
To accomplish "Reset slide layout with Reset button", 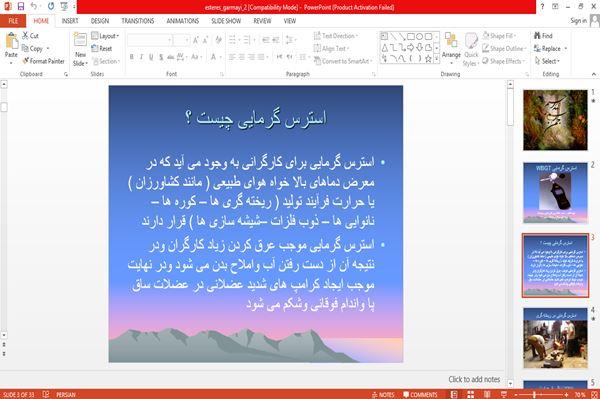I will pyautogui.click(x=102, y=48).
